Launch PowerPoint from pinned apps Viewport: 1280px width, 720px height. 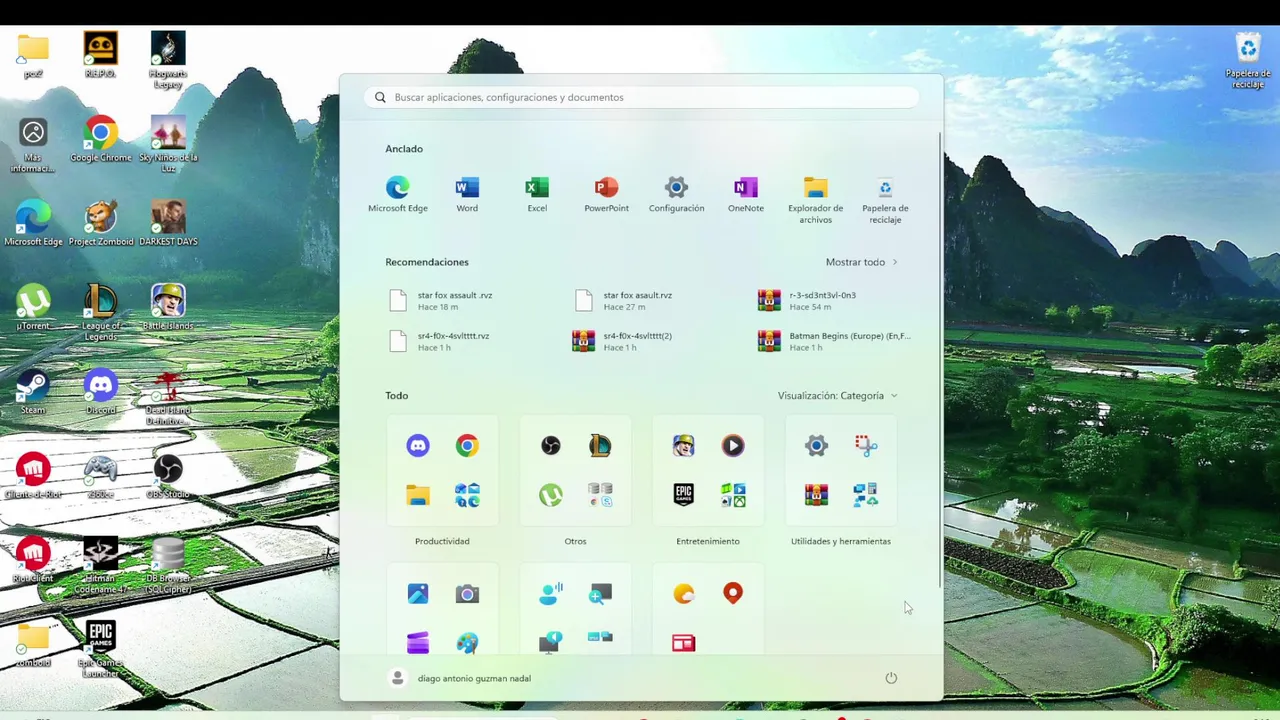606,194
